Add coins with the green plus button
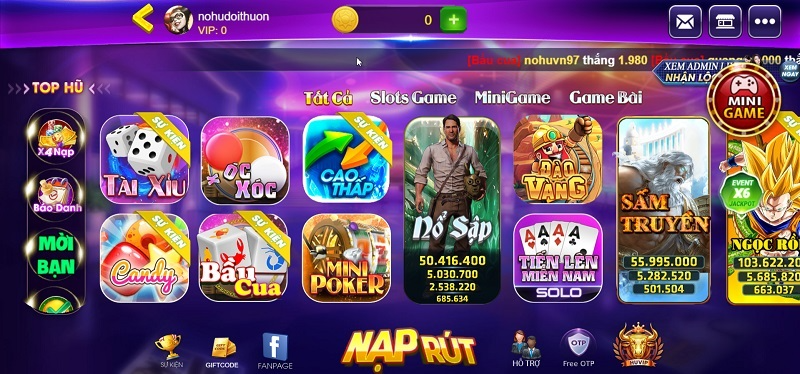Image resolution: width=800 pixels, height=374 pixels. [x=453, y=20]
